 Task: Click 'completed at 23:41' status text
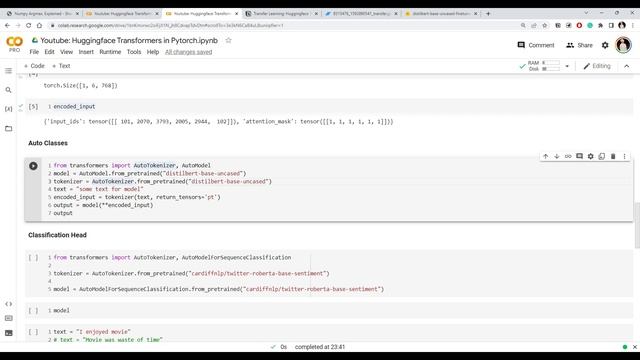(x=320, y=347)
